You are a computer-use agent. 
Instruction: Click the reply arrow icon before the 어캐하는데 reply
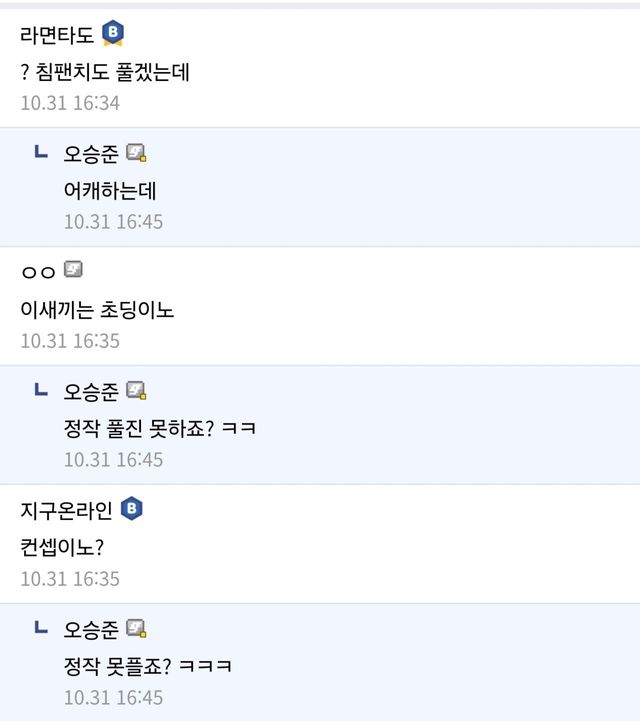[41, 153]
